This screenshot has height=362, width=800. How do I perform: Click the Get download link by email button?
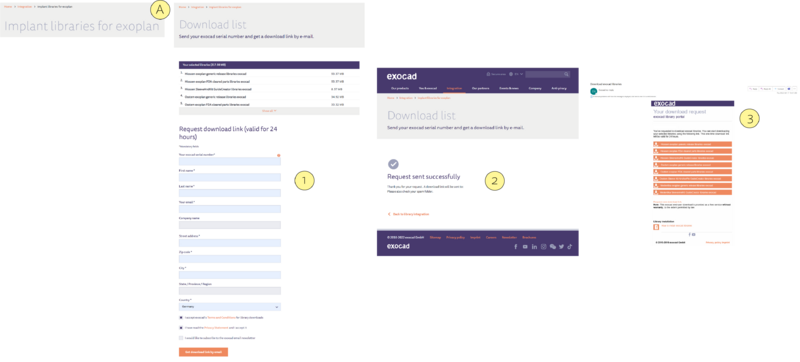pyautogui.click(x=203, y=352)
